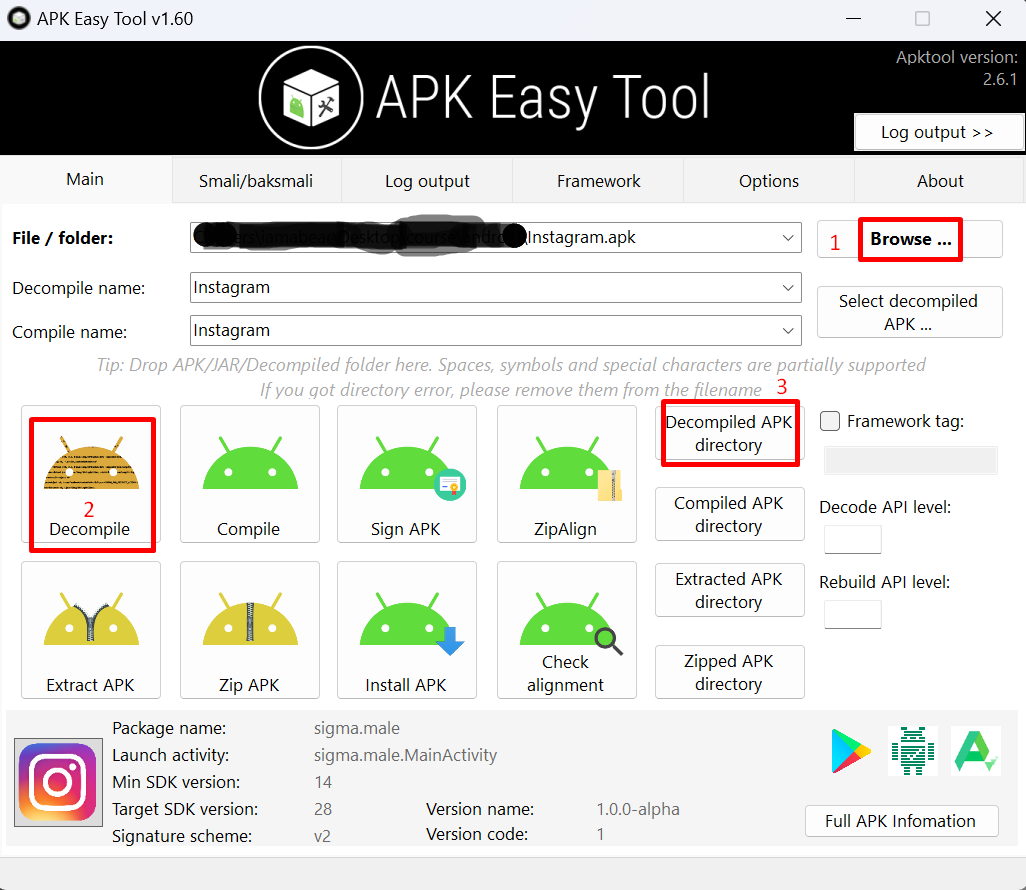Start Sign APK with certificate icon
The height and width of the screenshot is (890, 1026).
406,474
